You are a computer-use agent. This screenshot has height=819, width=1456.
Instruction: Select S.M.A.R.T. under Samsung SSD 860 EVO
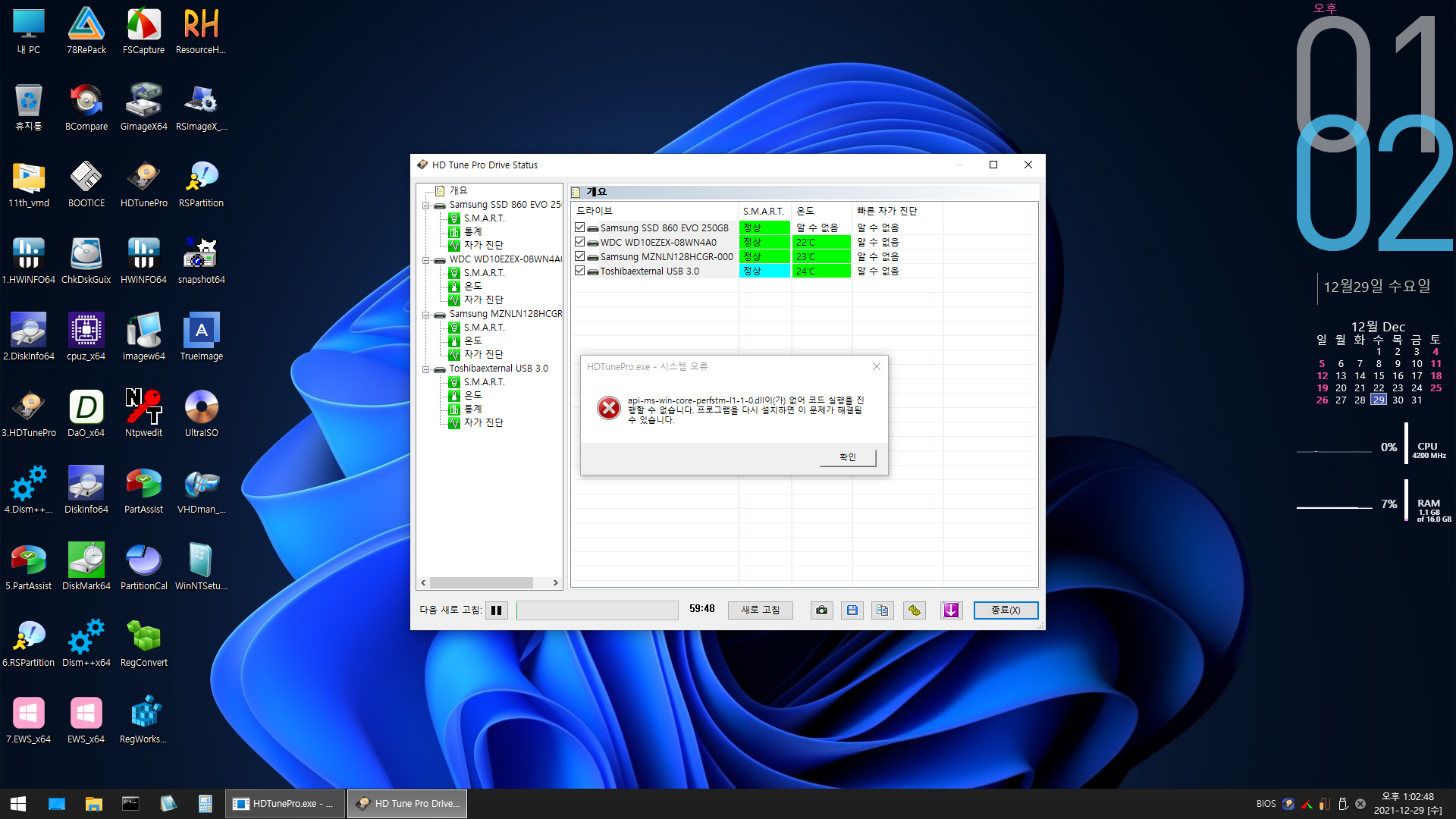[484, 218]
